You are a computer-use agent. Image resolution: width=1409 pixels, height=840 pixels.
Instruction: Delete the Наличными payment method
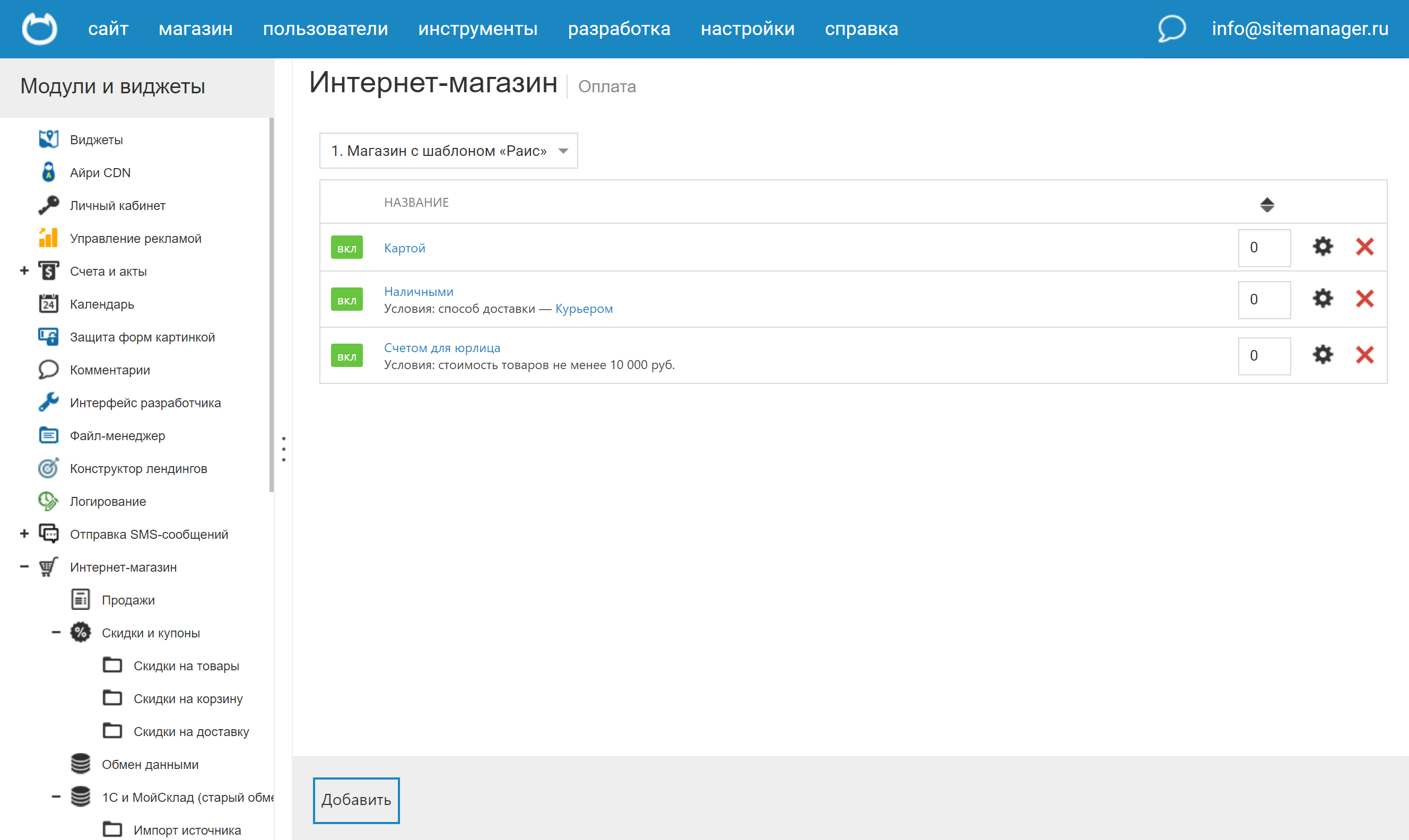[x=1364, y=299]
